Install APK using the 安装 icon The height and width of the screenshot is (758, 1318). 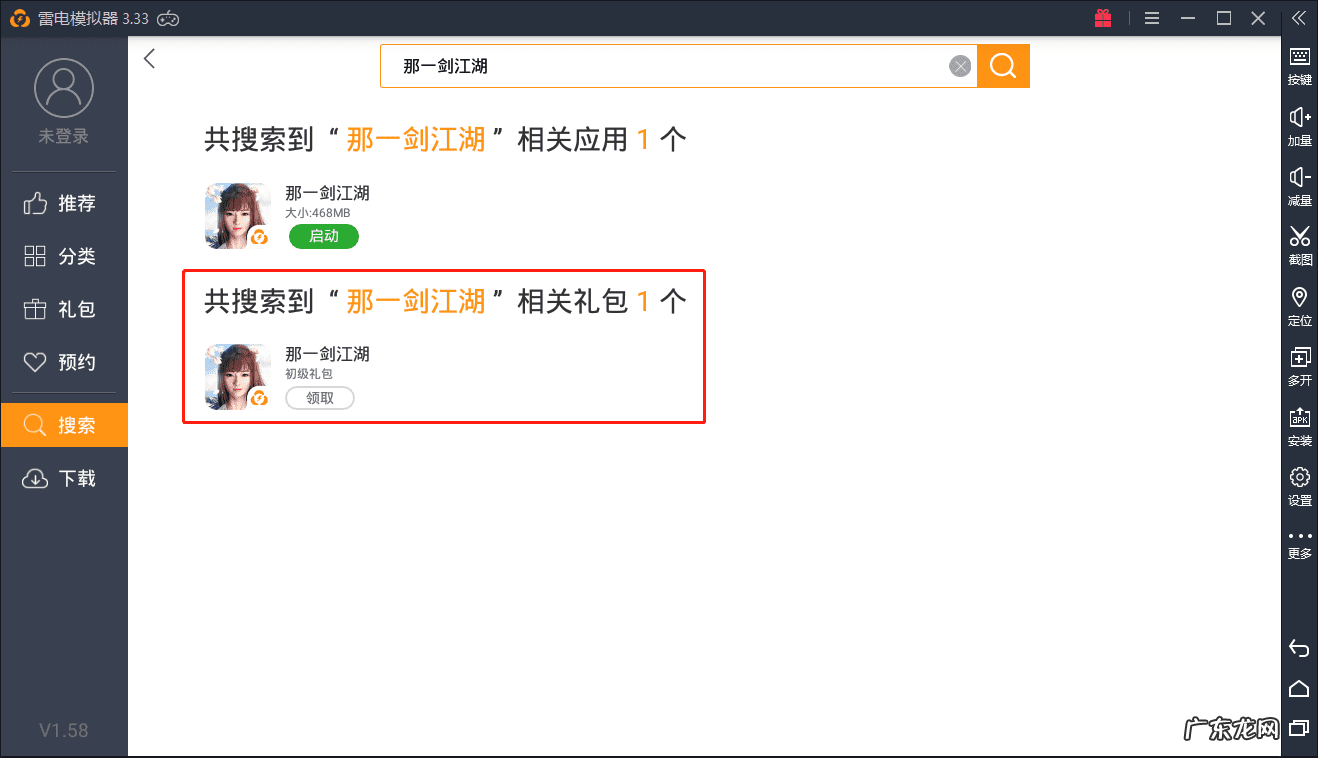click(x=1299, y=424)
